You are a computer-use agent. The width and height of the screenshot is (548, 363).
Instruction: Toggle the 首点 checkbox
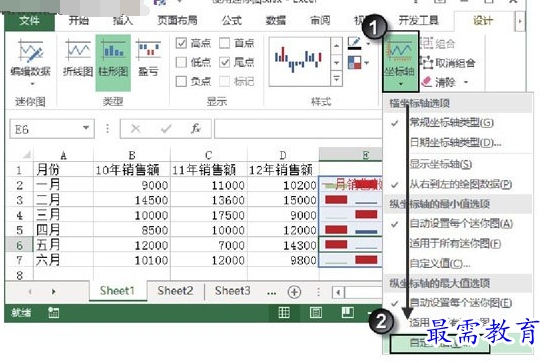pos(224,43)
